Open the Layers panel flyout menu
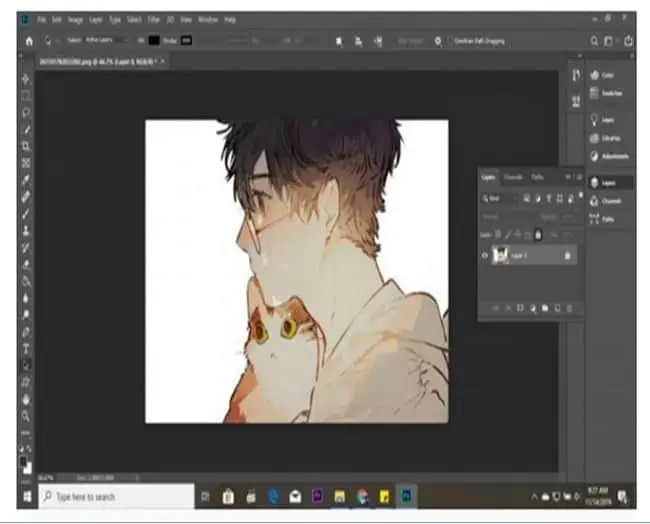This screenshot has width=650, height=524. pos(579,177)
